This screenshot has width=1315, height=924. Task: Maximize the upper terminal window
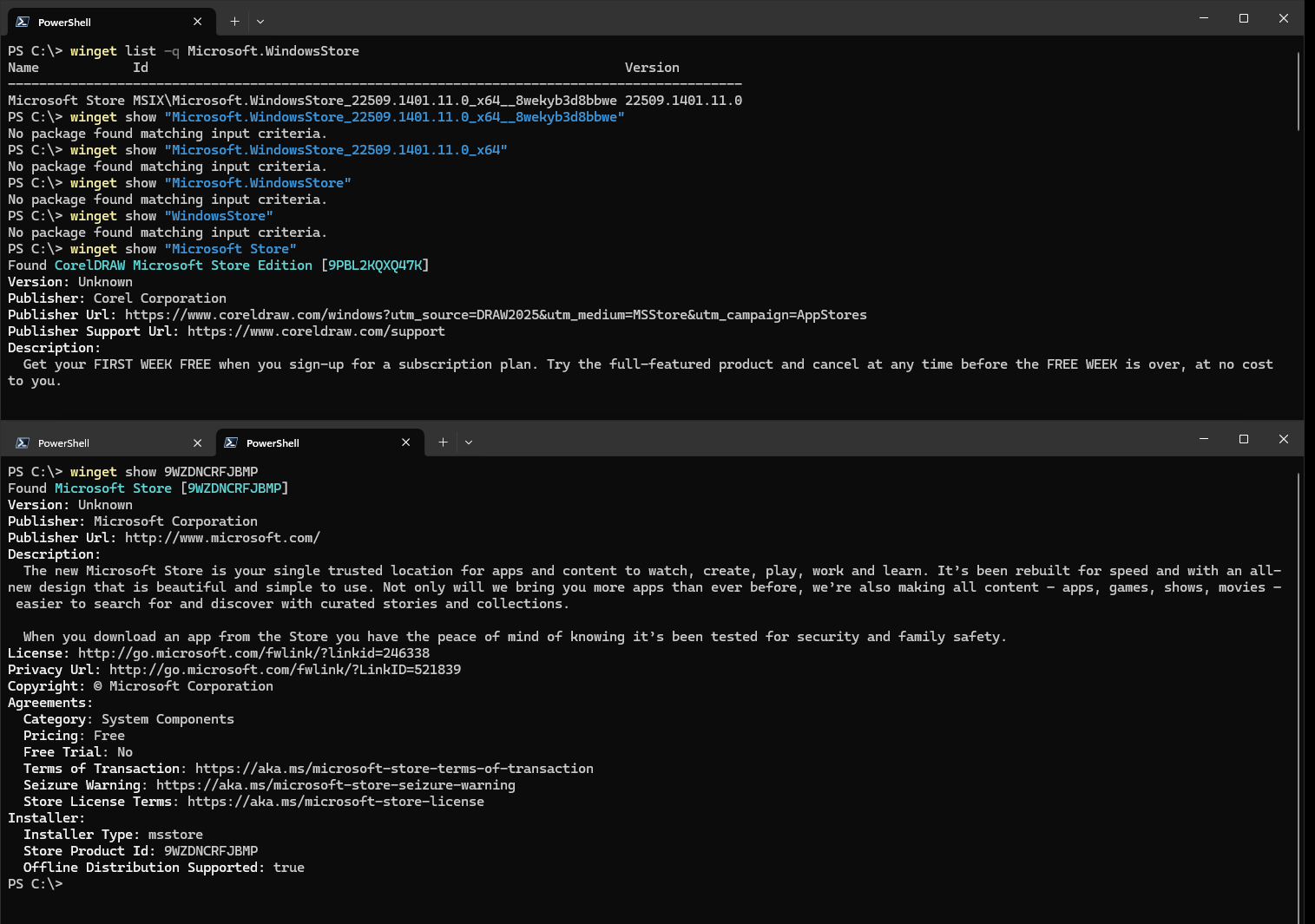pos(1244,18)
